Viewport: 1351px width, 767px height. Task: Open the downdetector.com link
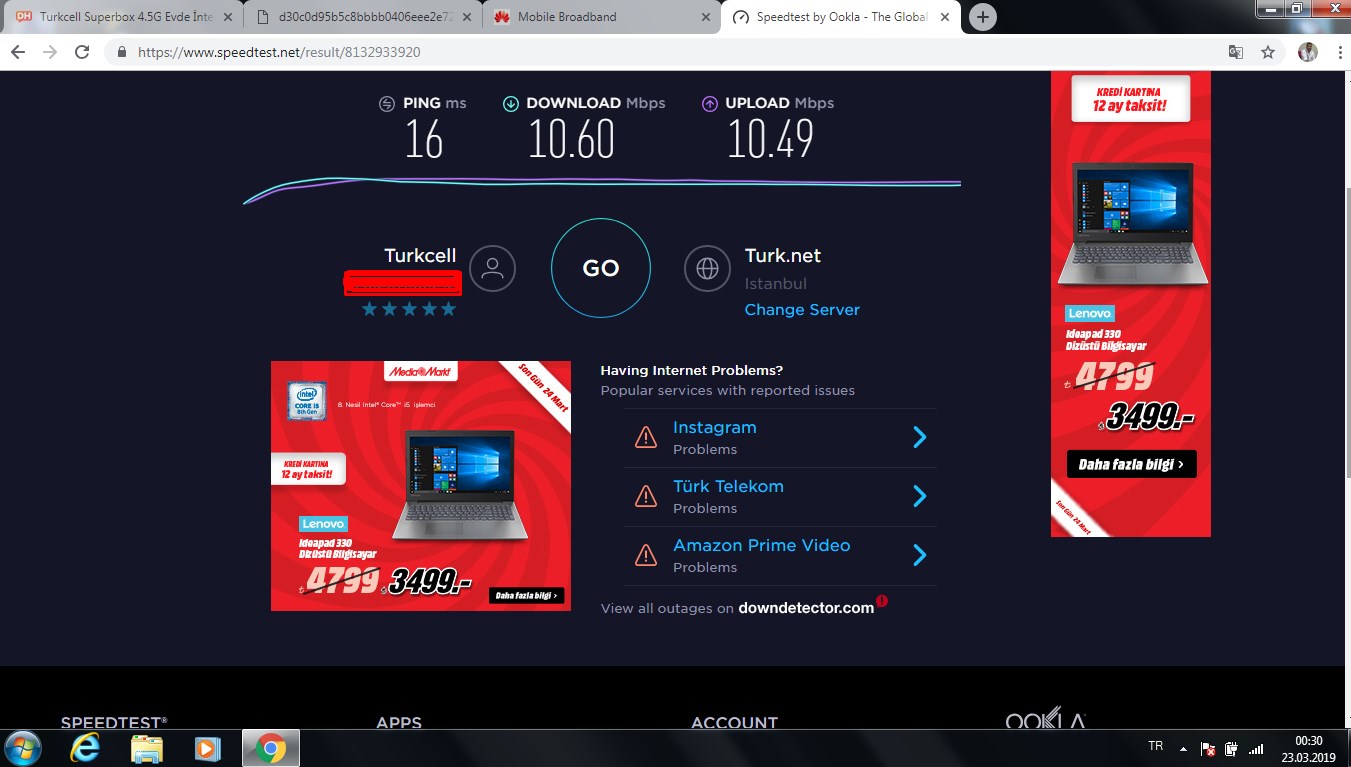tap(806, 608)
